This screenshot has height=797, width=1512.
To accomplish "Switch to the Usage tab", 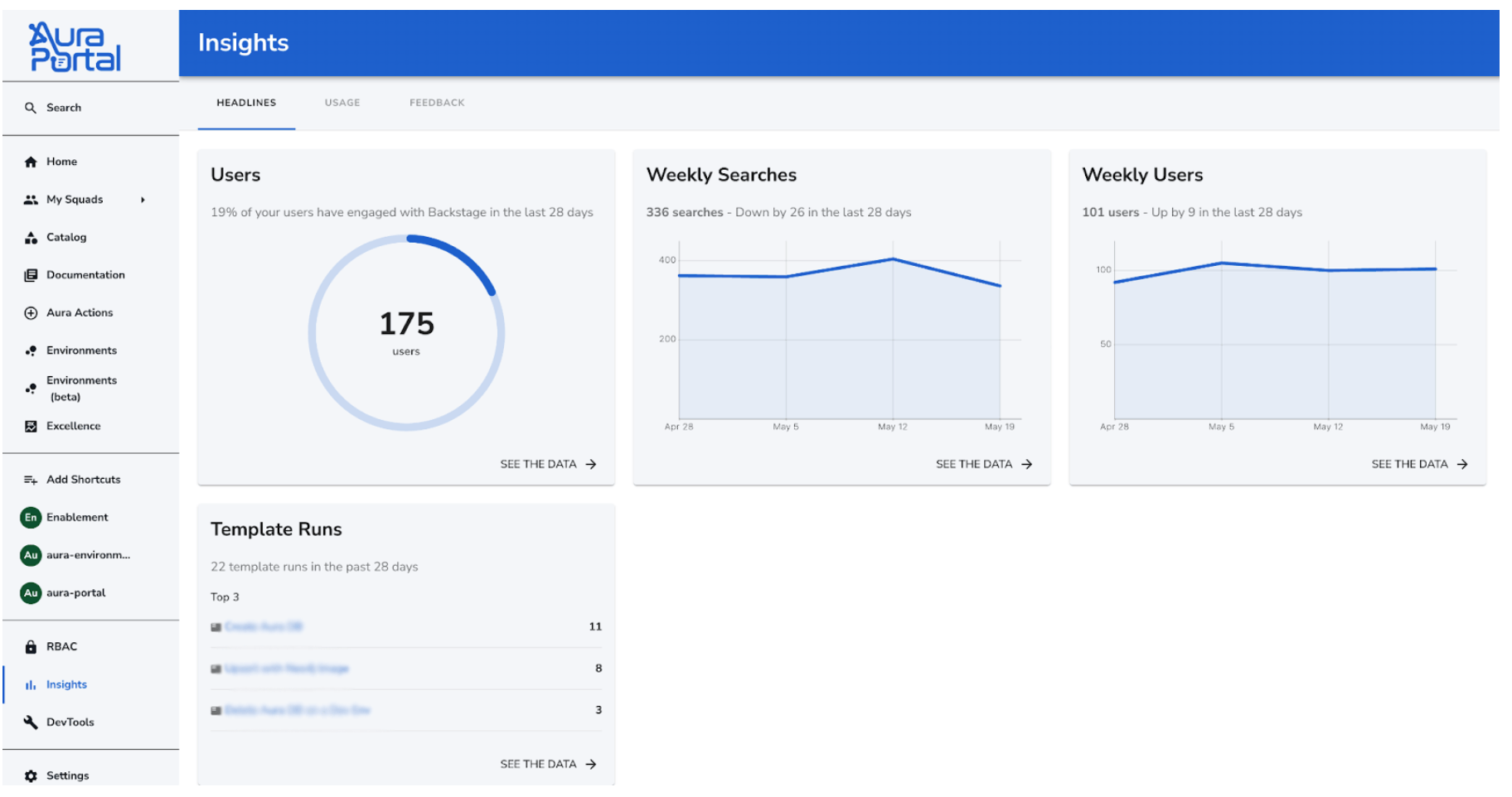I will [342, 102].
